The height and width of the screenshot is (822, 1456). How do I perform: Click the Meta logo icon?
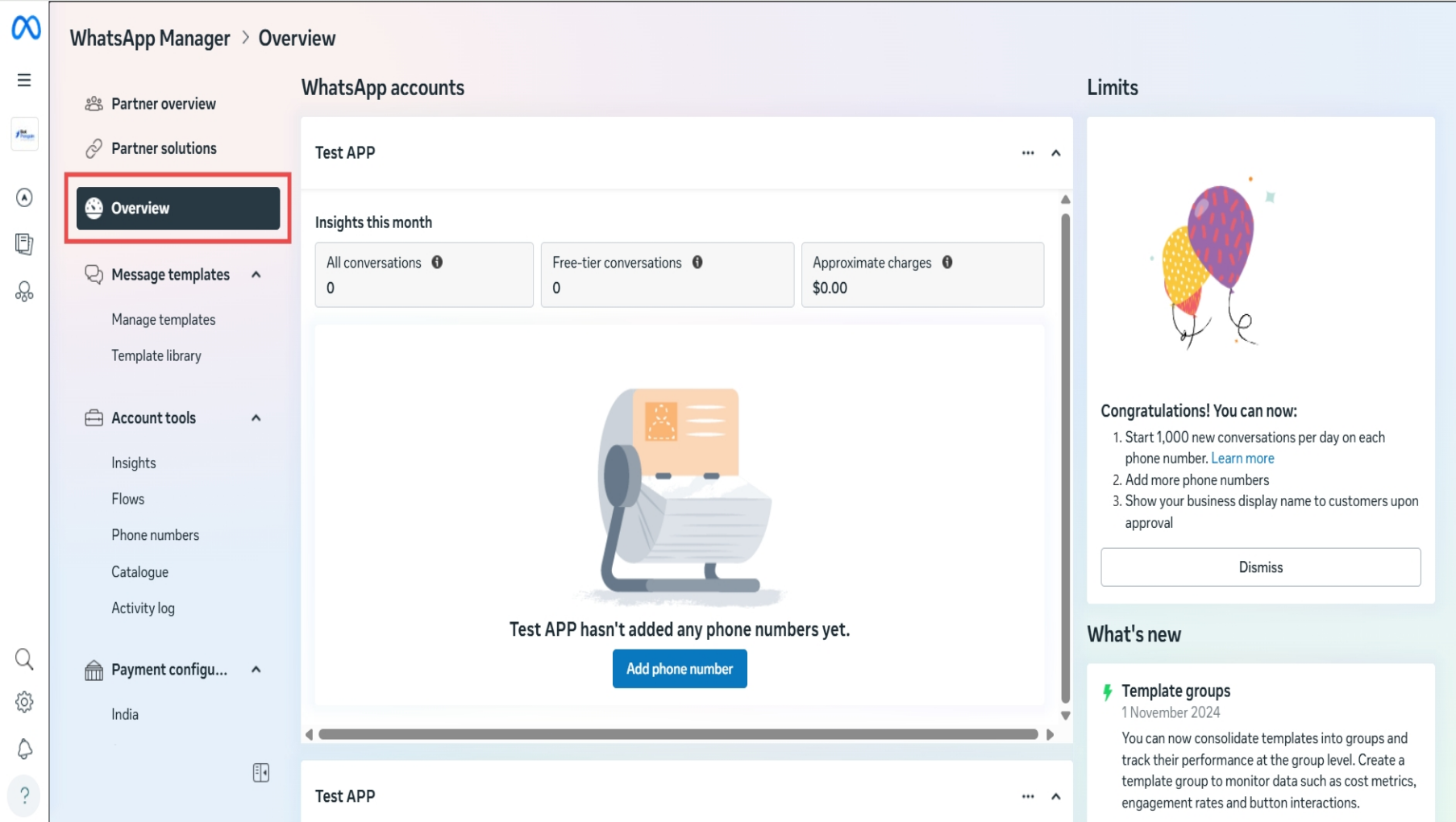coord(26,27)
